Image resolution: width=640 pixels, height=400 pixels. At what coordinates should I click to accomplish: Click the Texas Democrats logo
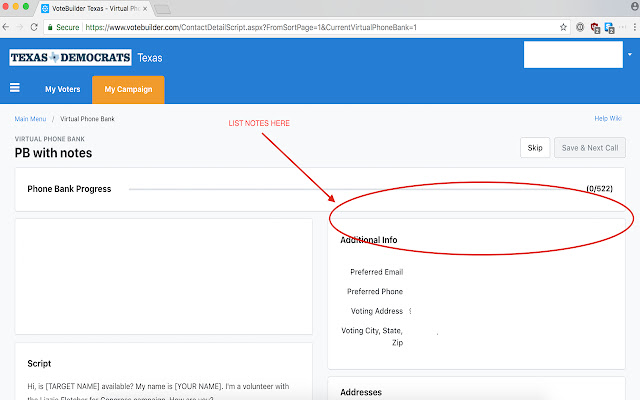point(70,58)
